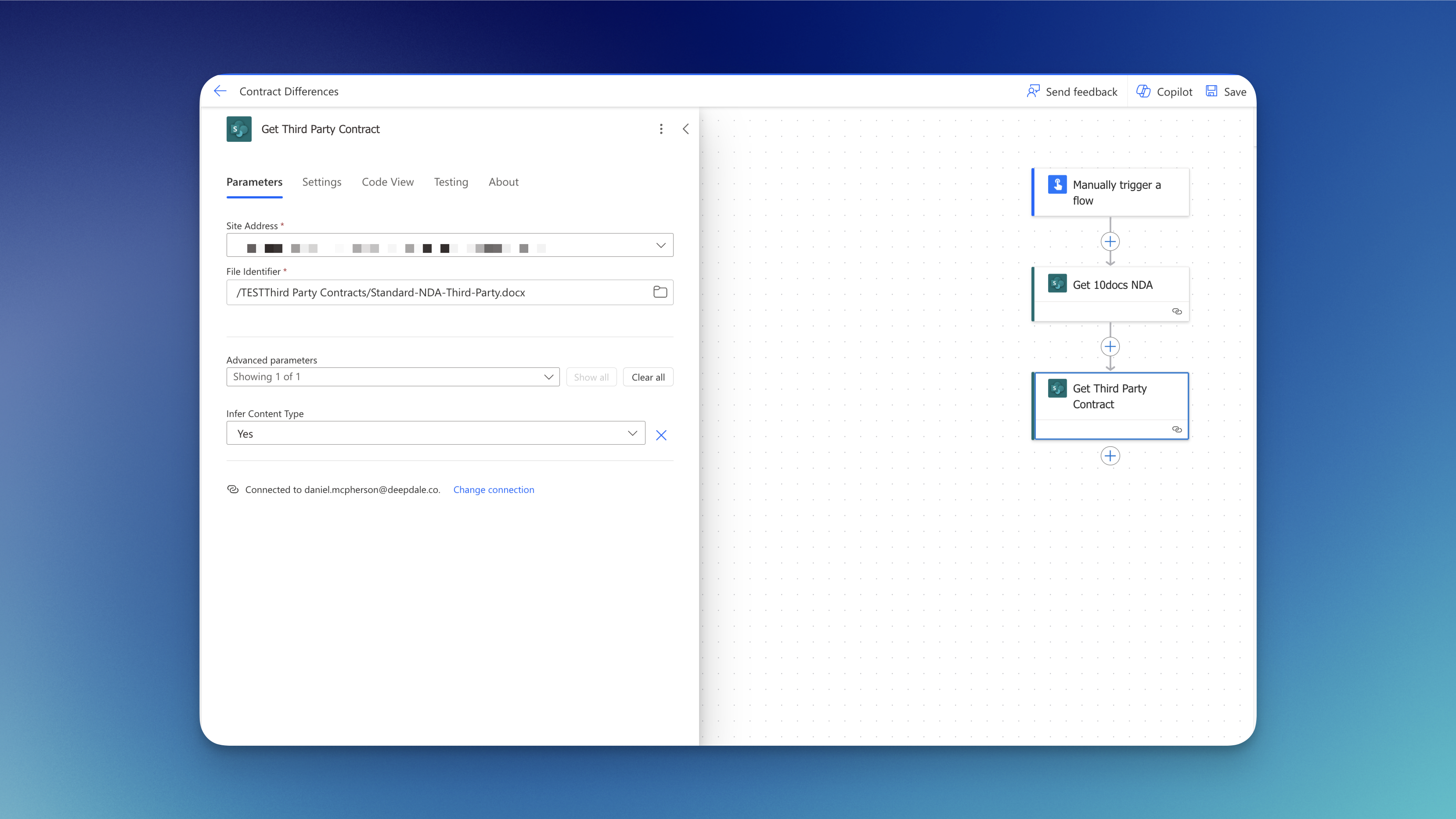This screenshot has width=1456, height=819.
Task: Click the Change connection link
Action: [x=493, y=490]
